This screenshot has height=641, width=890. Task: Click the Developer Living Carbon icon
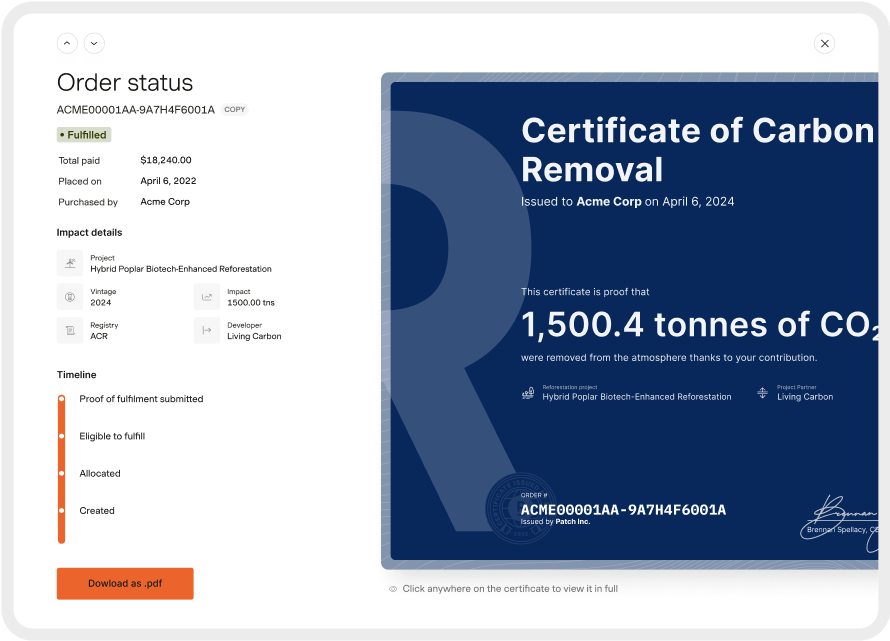[x=207, y=330]
